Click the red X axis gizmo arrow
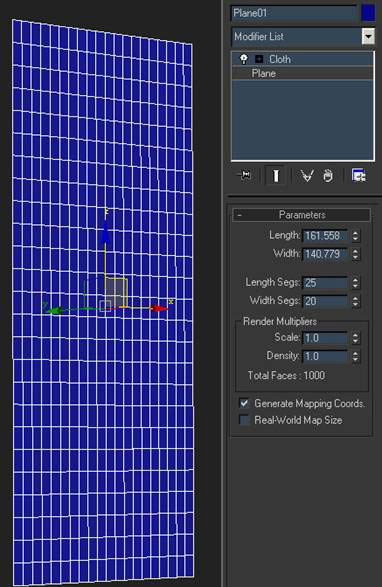382x587 pixels. (x=159, y=308)
